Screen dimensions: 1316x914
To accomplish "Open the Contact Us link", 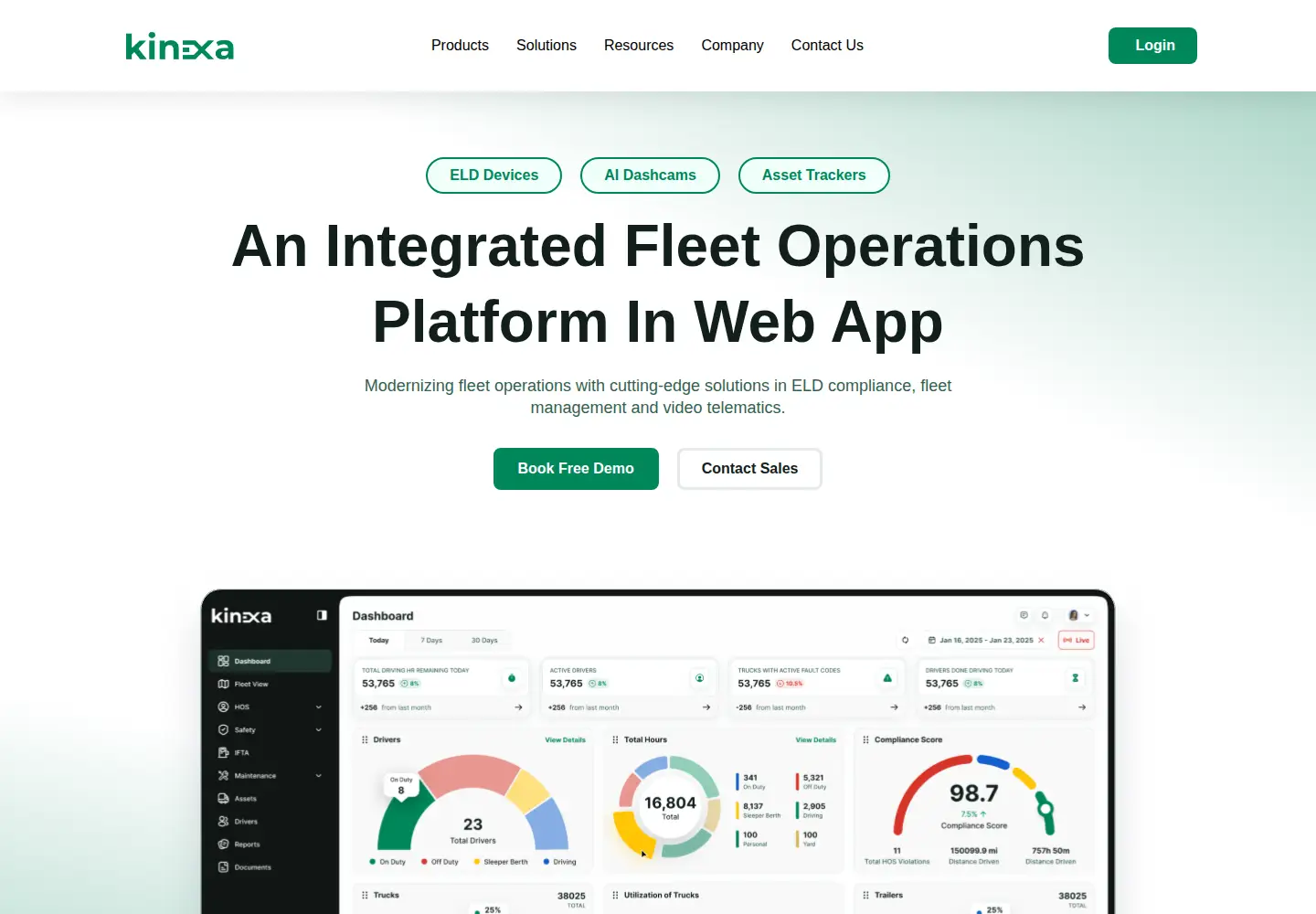I will click(827, 46).
